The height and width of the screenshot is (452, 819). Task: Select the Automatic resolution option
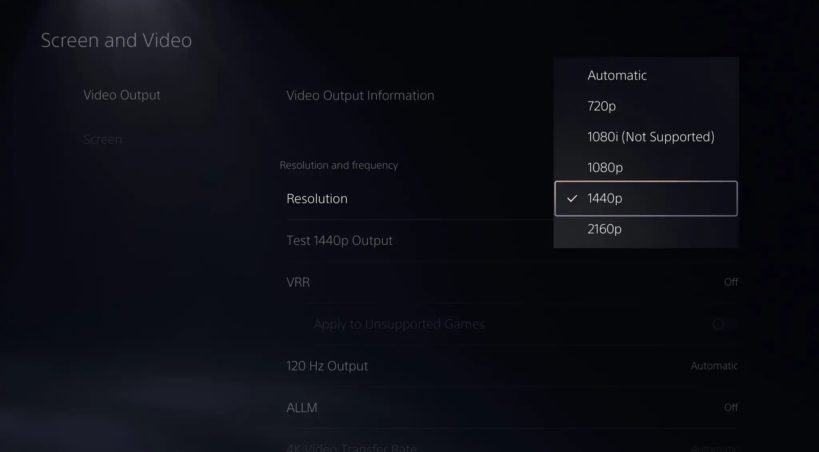click(617, 75)
